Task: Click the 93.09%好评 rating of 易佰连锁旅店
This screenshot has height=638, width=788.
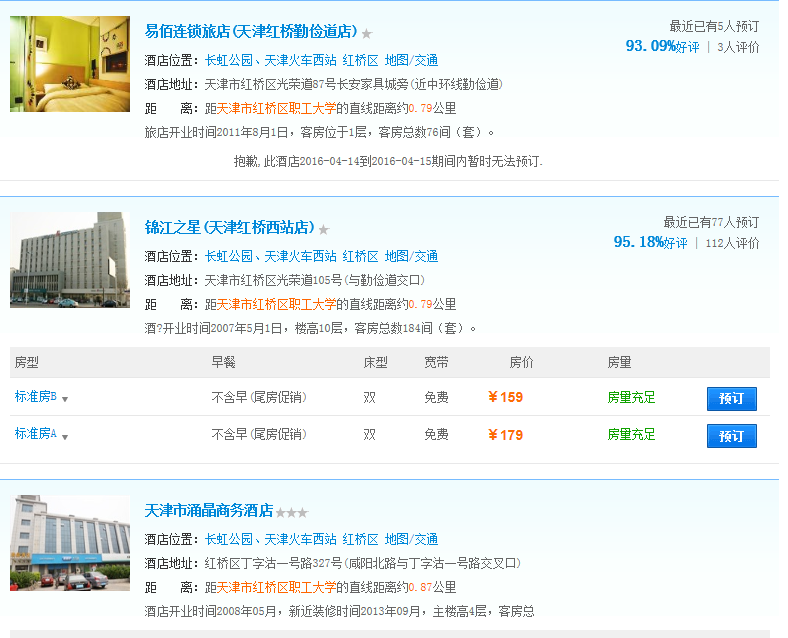Action: 662,46
